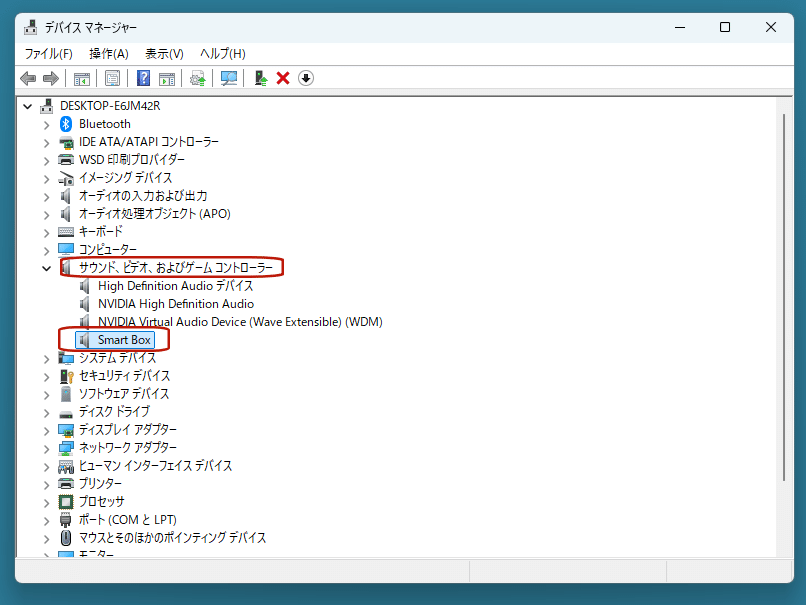806x605 pixels.
Task: Maximize the Device Manager window
Action: coord(725,27)
